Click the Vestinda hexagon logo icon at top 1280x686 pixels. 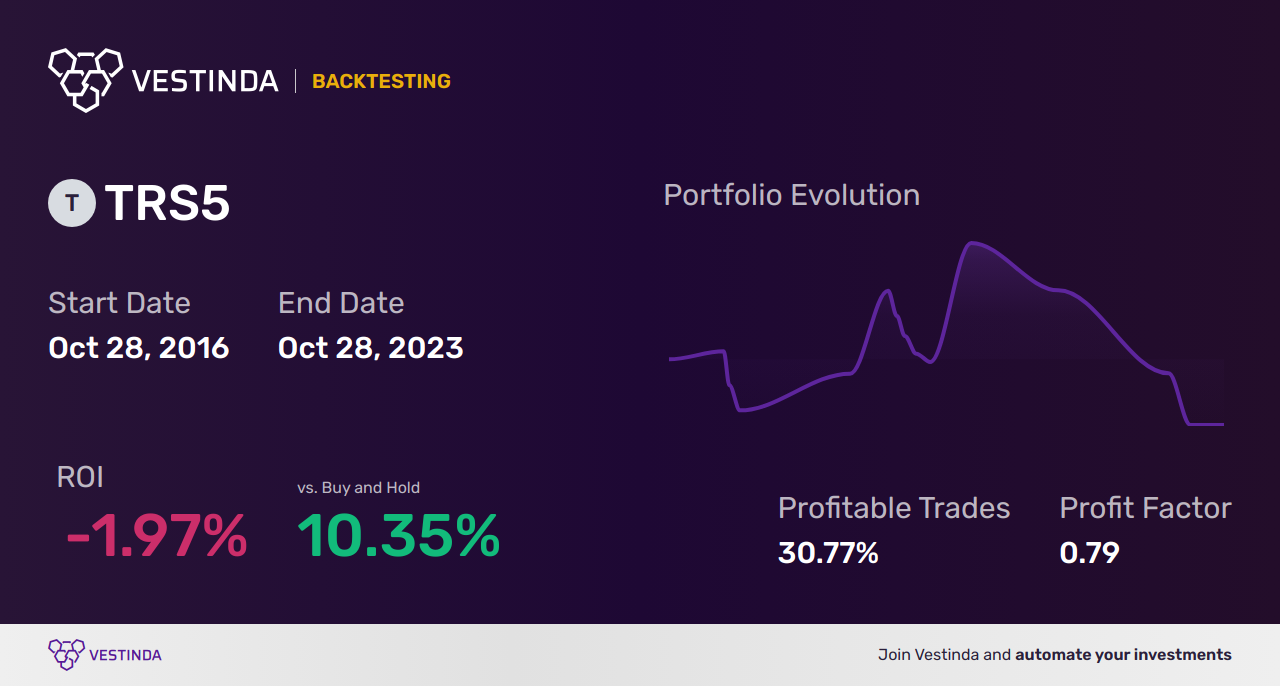click(85, 79)
